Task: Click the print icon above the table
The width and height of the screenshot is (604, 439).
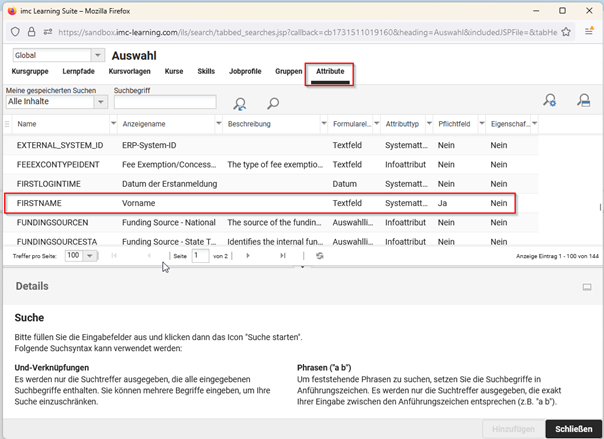Action: tap(584, 100)
